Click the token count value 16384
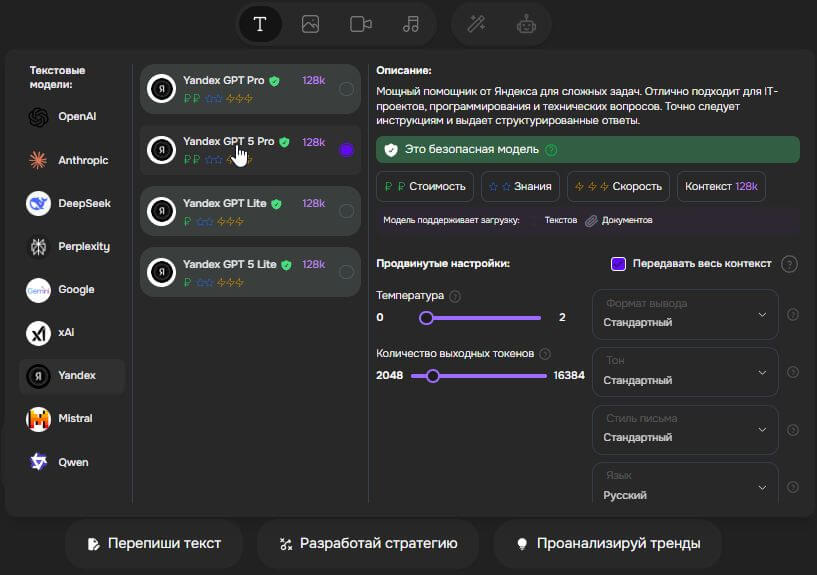Screen dimensions: 817x575 pos(569,376)
